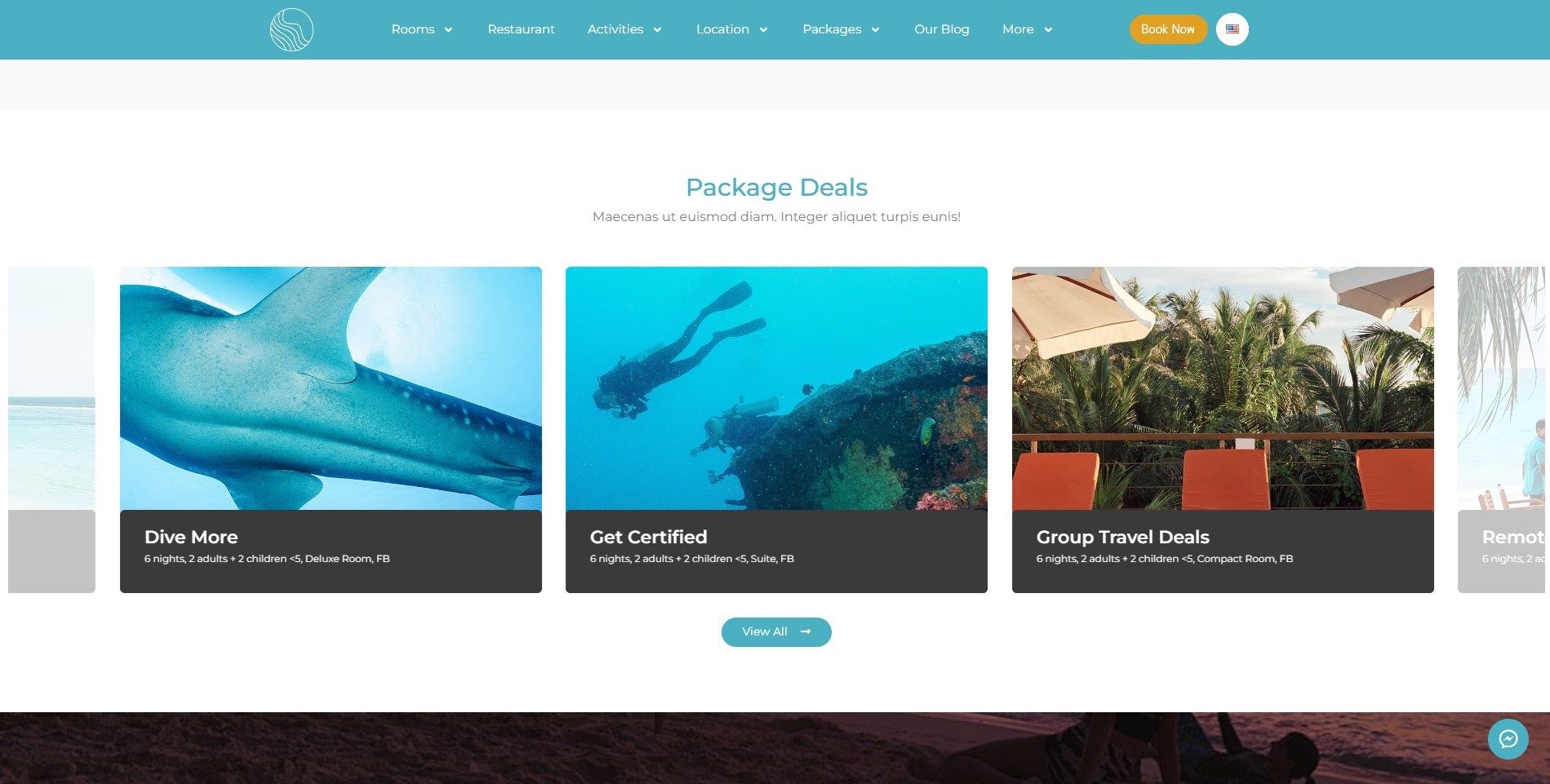Expand the Location dropdown chevron
Image resolution: width=1550 pixels, height=784 pixels.
click(x=763, y=30)
